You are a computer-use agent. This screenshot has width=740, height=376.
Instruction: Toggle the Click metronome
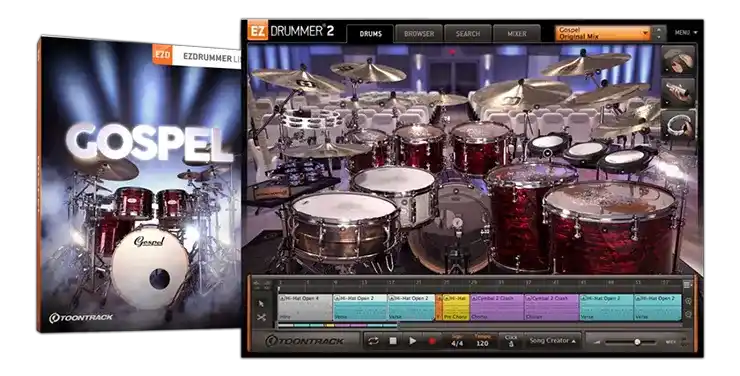(511, 342)
